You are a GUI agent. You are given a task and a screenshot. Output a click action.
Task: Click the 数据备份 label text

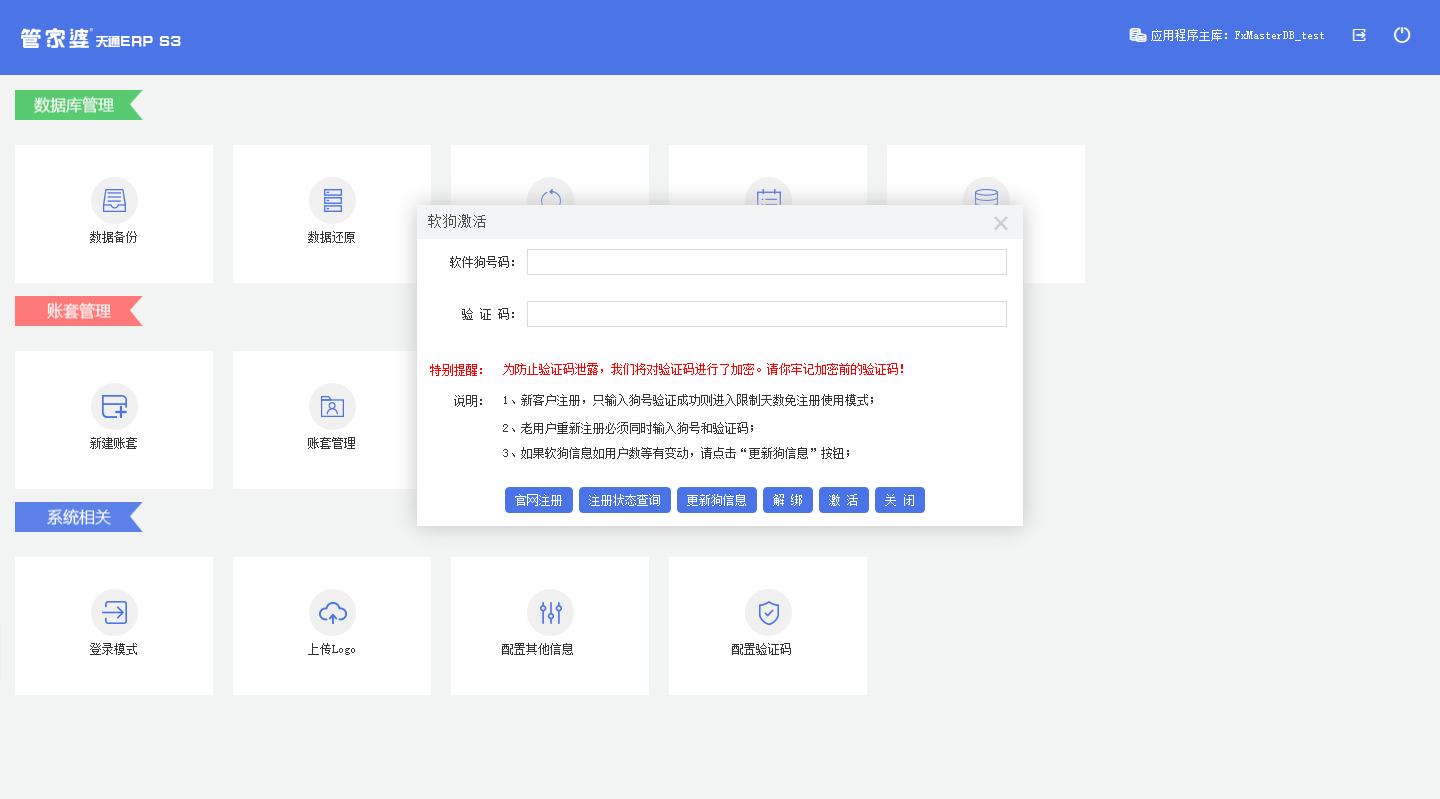(x=114, y=238)
